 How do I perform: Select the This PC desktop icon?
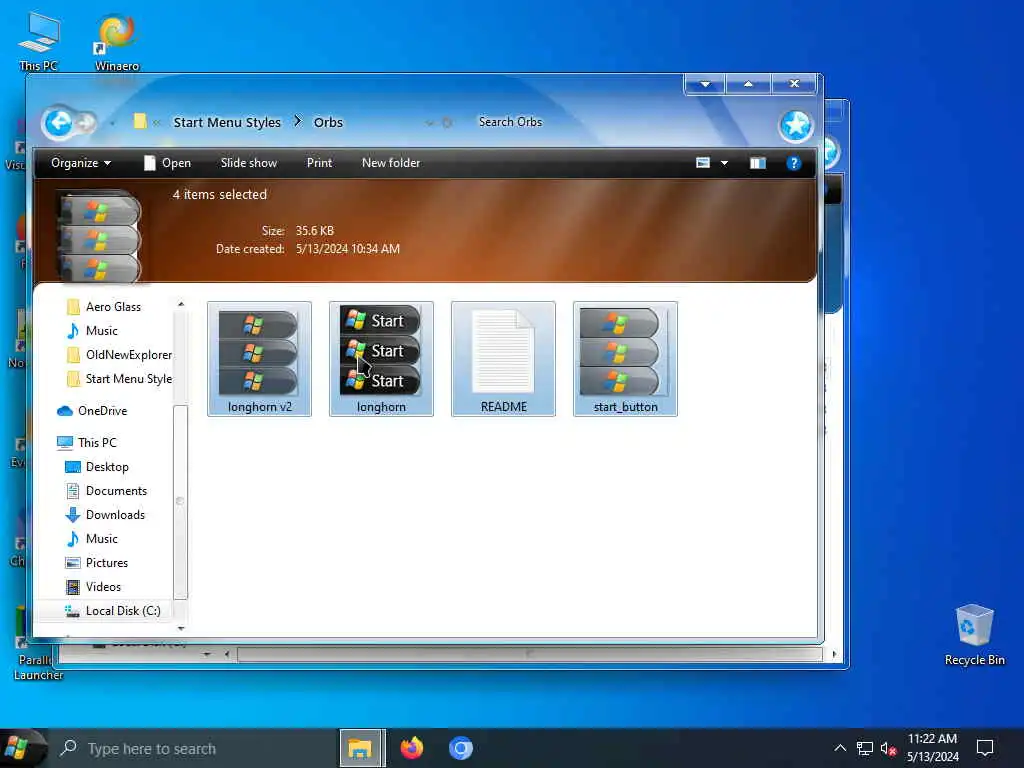click(39, 41)
